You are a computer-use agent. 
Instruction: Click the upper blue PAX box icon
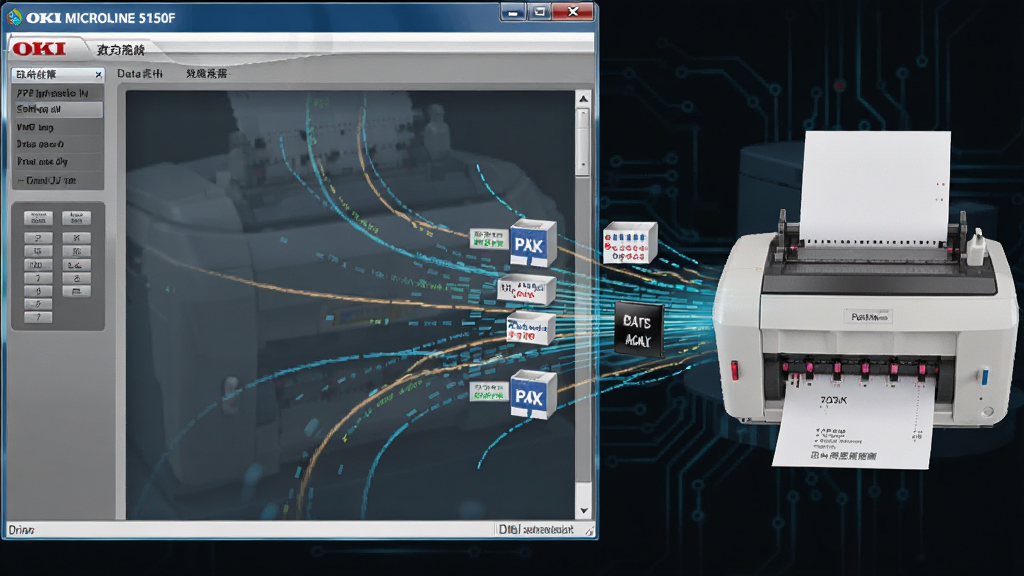[x=532, y=243]
